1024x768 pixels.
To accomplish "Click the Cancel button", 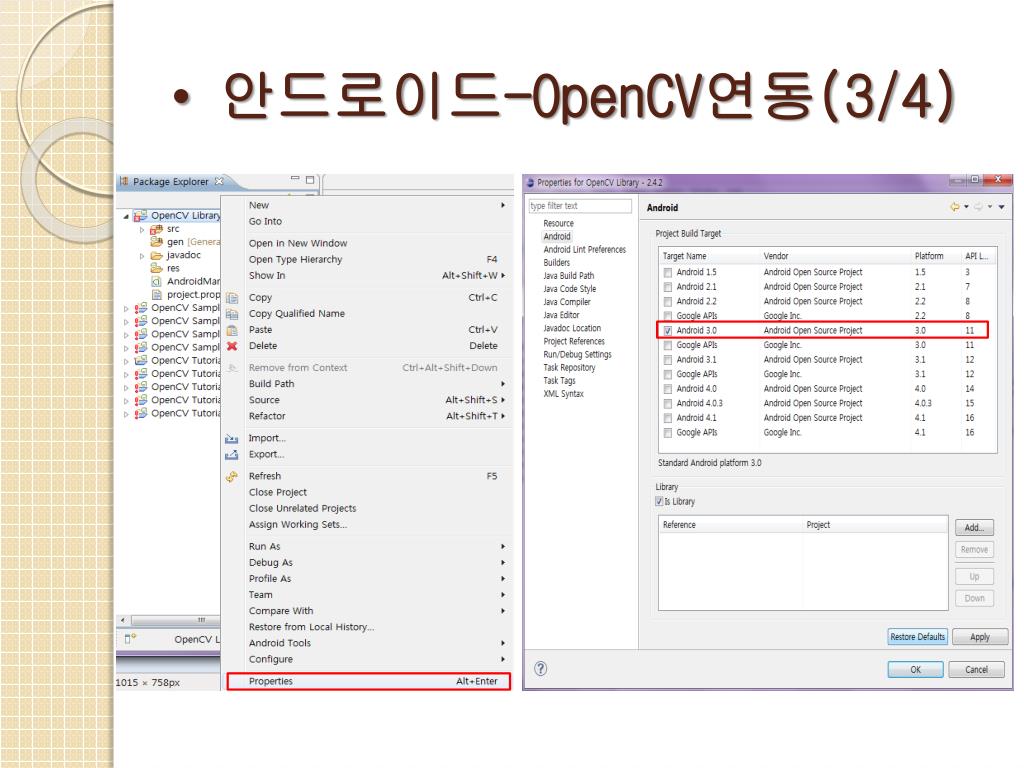I will tap(976, 669).
